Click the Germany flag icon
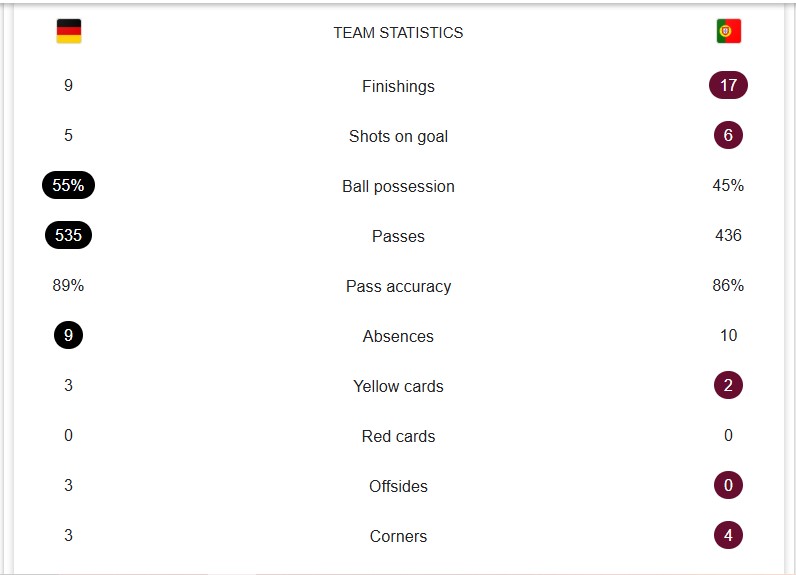This screenshot has width=796, height=575. [x=69, y=31]
